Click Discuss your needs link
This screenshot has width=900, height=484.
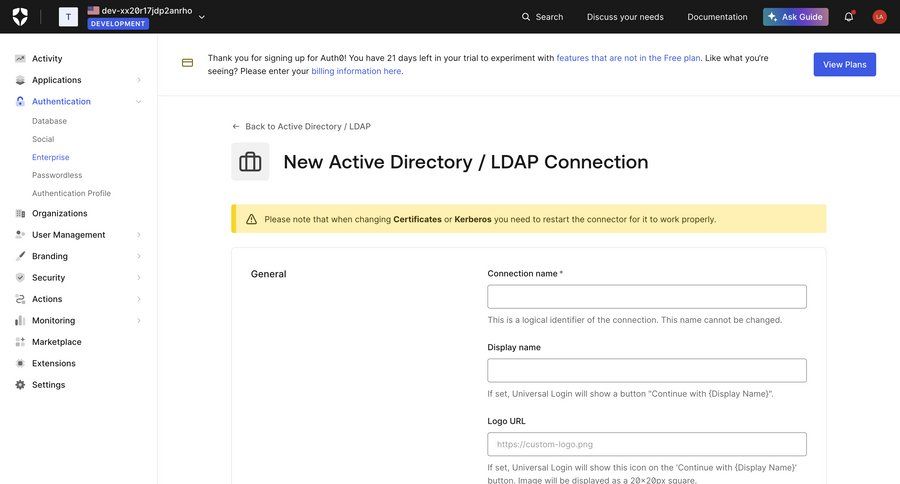[625, 17]
